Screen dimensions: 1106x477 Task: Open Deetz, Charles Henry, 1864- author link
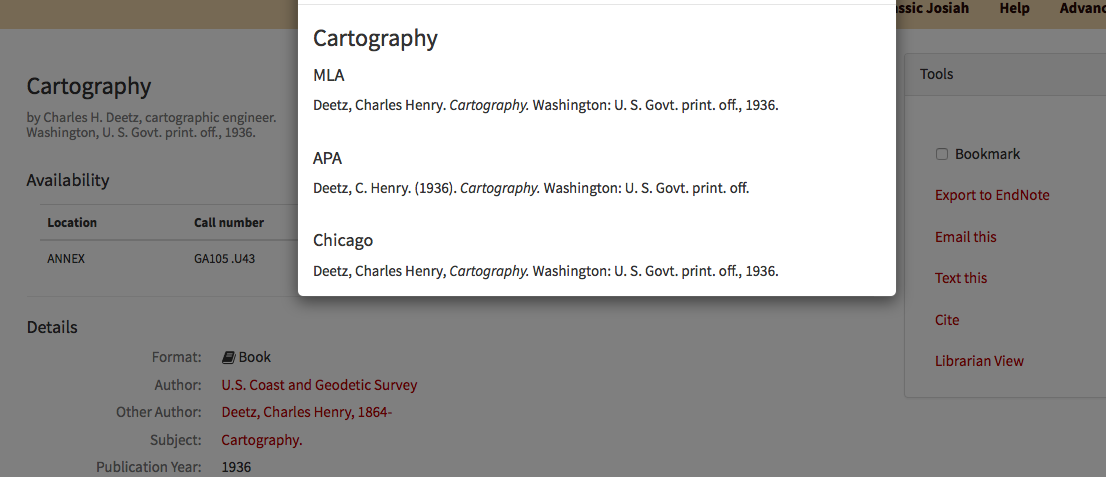pyautogui.click(x=306, y=412)
